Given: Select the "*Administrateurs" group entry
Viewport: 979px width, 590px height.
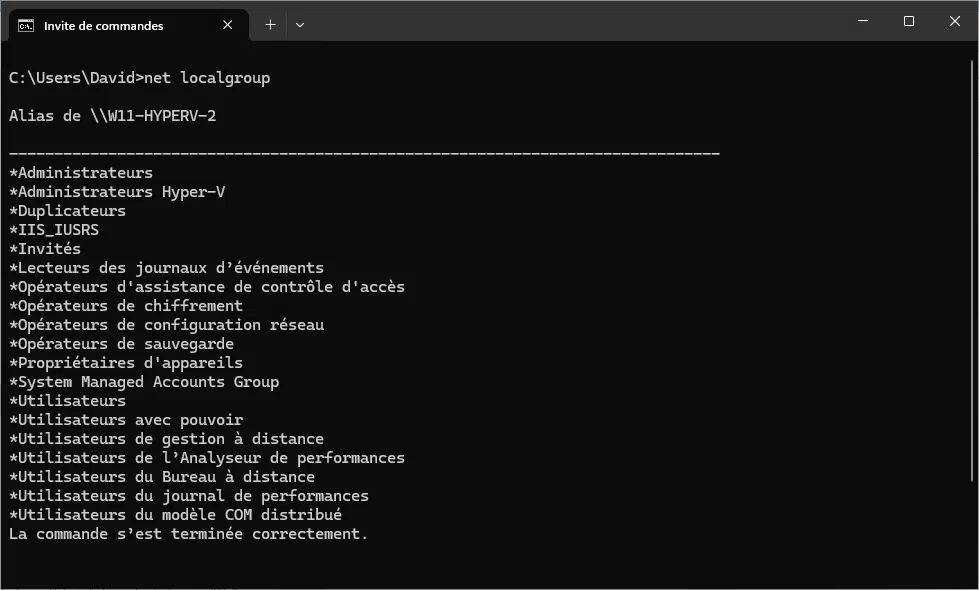Looking at the screenshot, I should click(x=80, y=172).
